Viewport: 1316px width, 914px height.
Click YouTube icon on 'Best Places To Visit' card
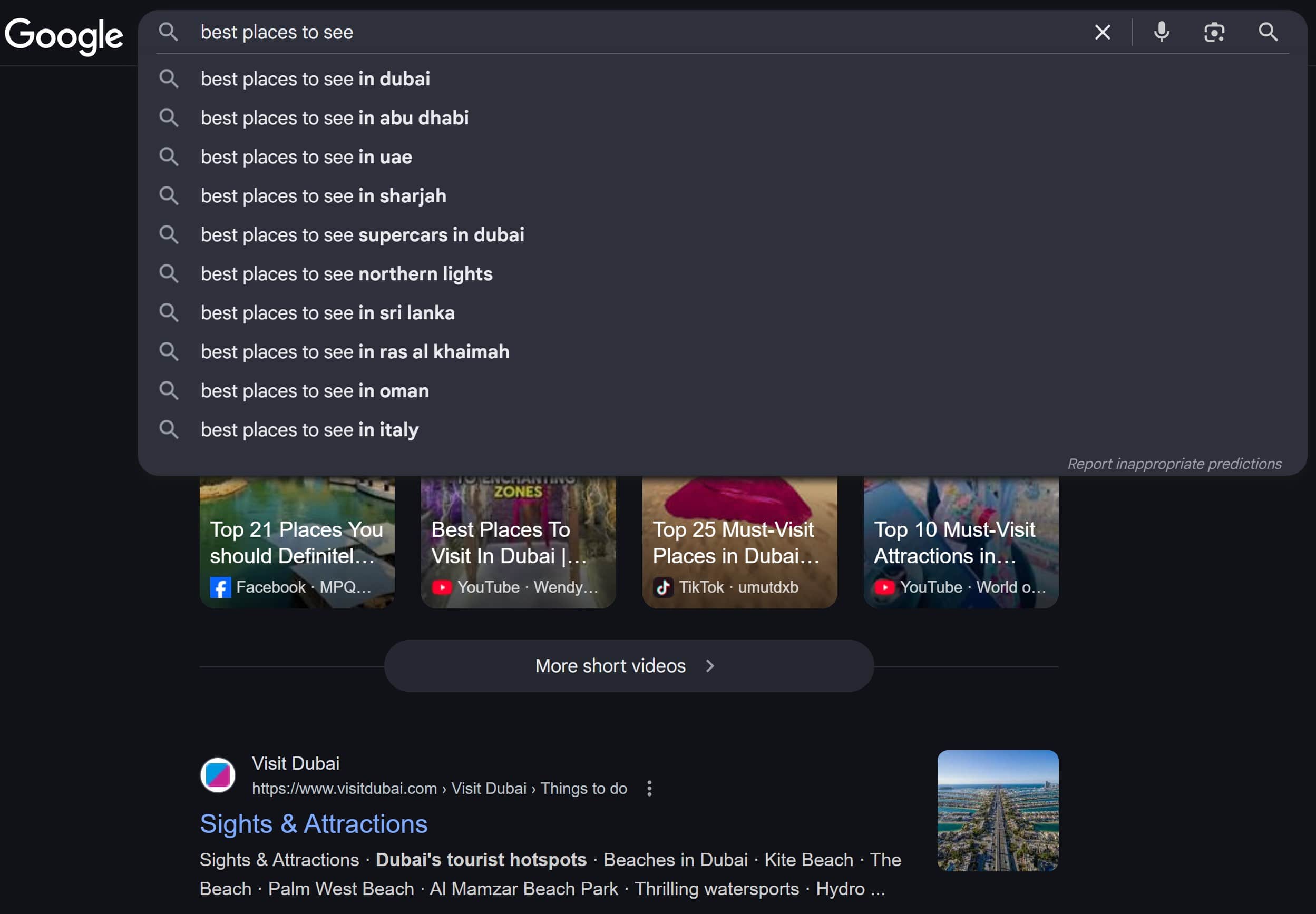point(442,587)
